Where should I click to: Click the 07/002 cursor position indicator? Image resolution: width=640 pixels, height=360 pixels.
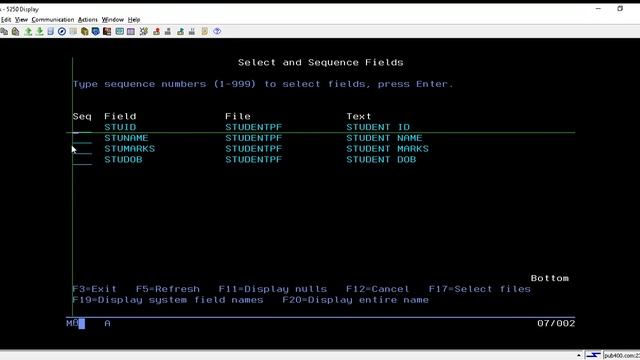[x=556, y=323]
